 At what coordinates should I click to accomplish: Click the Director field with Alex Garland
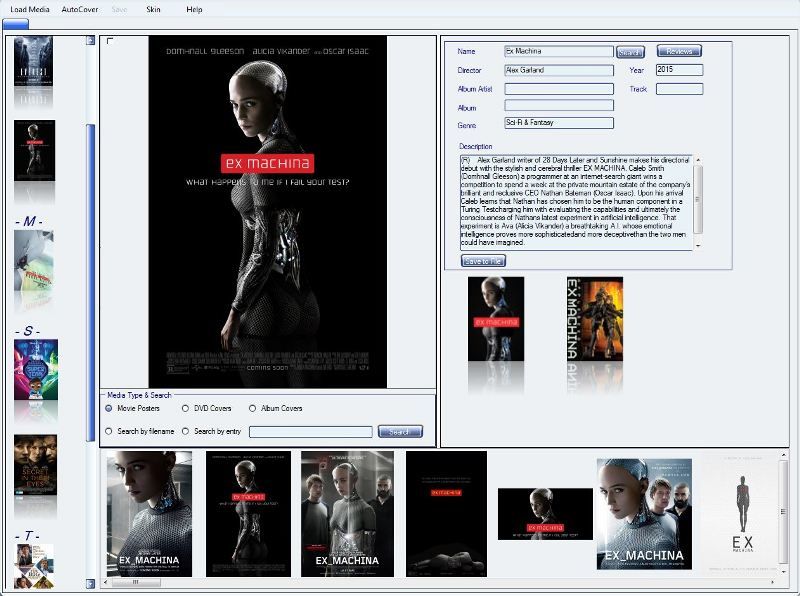click(x=559, y=70)
